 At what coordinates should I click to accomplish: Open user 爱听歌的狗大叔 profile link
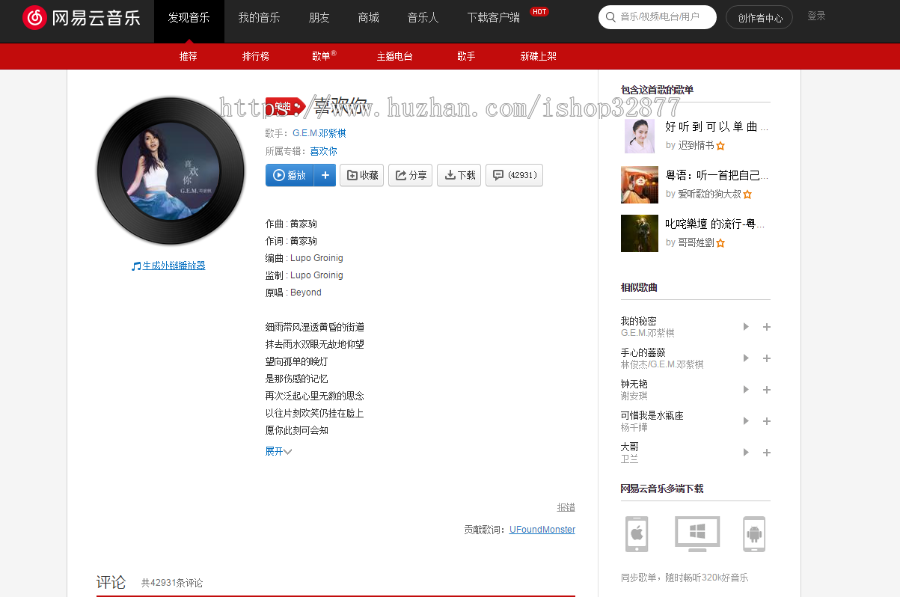click(709, 194)
